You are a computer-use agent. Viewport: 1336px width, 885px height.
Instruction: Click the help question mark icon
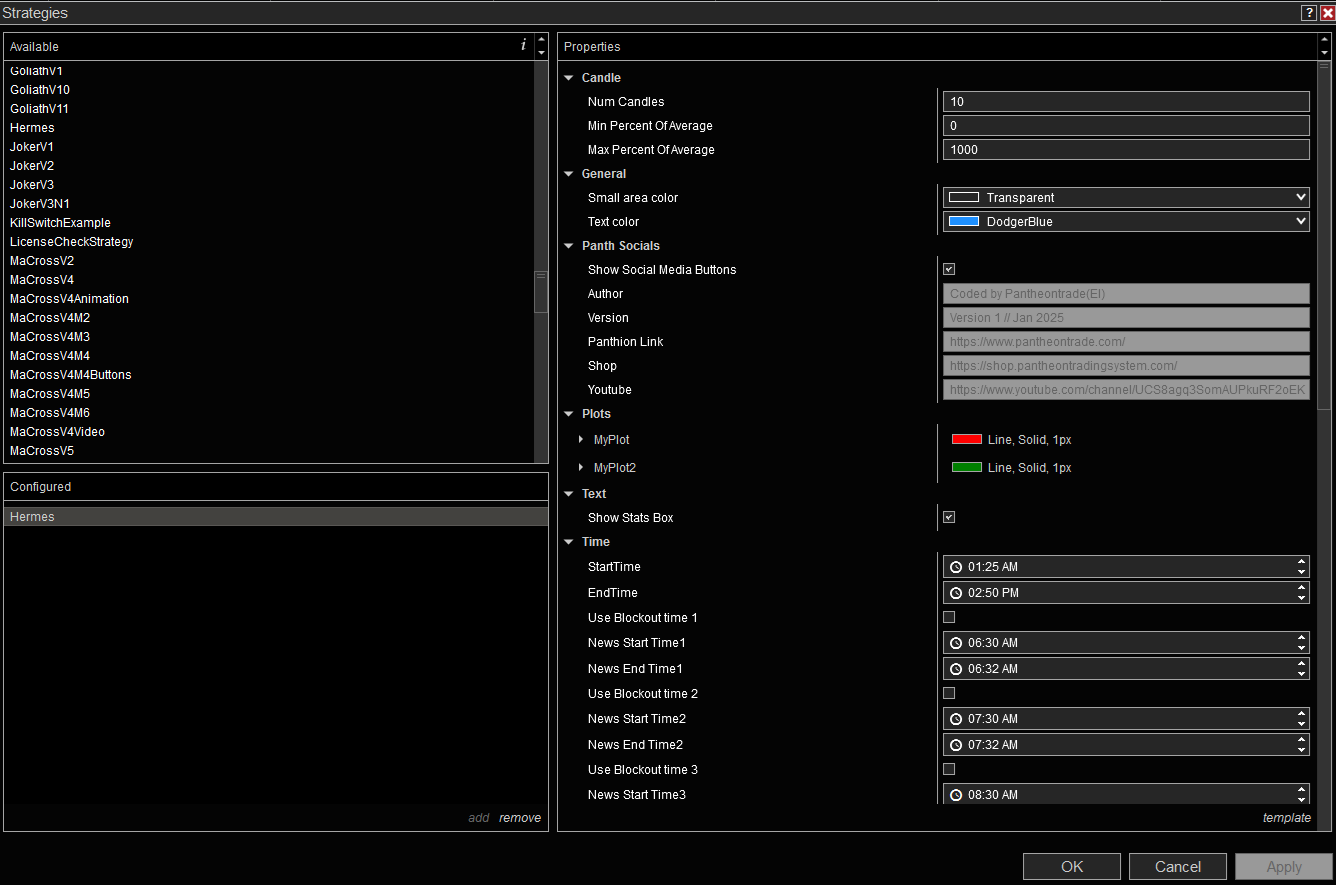(x=1308, y=13)
